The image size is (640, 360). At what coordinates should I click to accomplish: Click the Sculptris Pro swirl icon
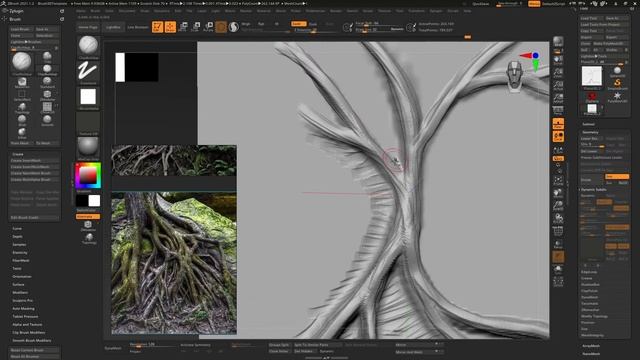[x=233, y=27]
